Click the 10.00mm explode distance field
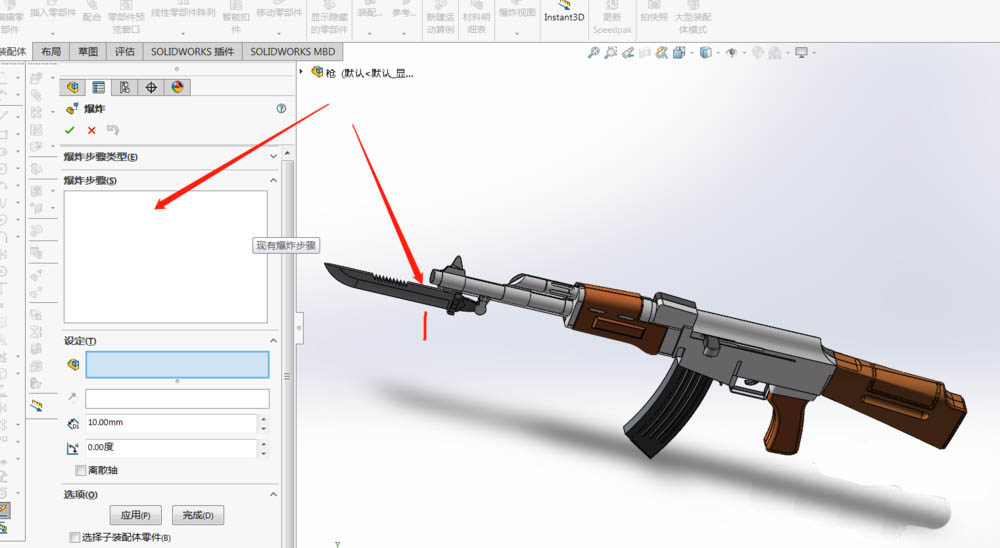 (170, 424)
